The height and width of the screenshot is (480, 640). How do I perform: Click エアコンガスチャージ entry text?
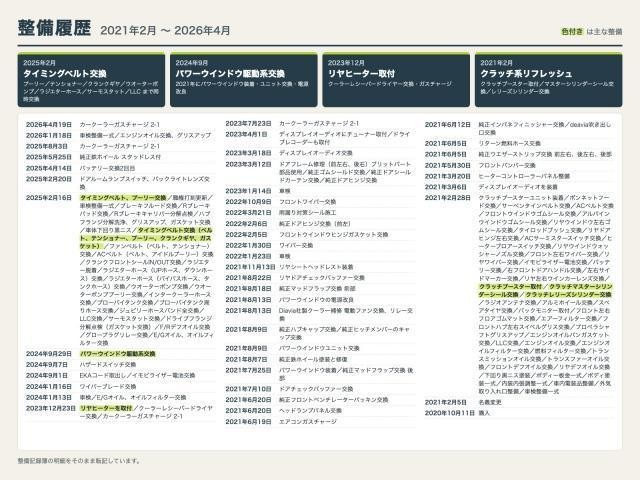(x=308, y=422)
